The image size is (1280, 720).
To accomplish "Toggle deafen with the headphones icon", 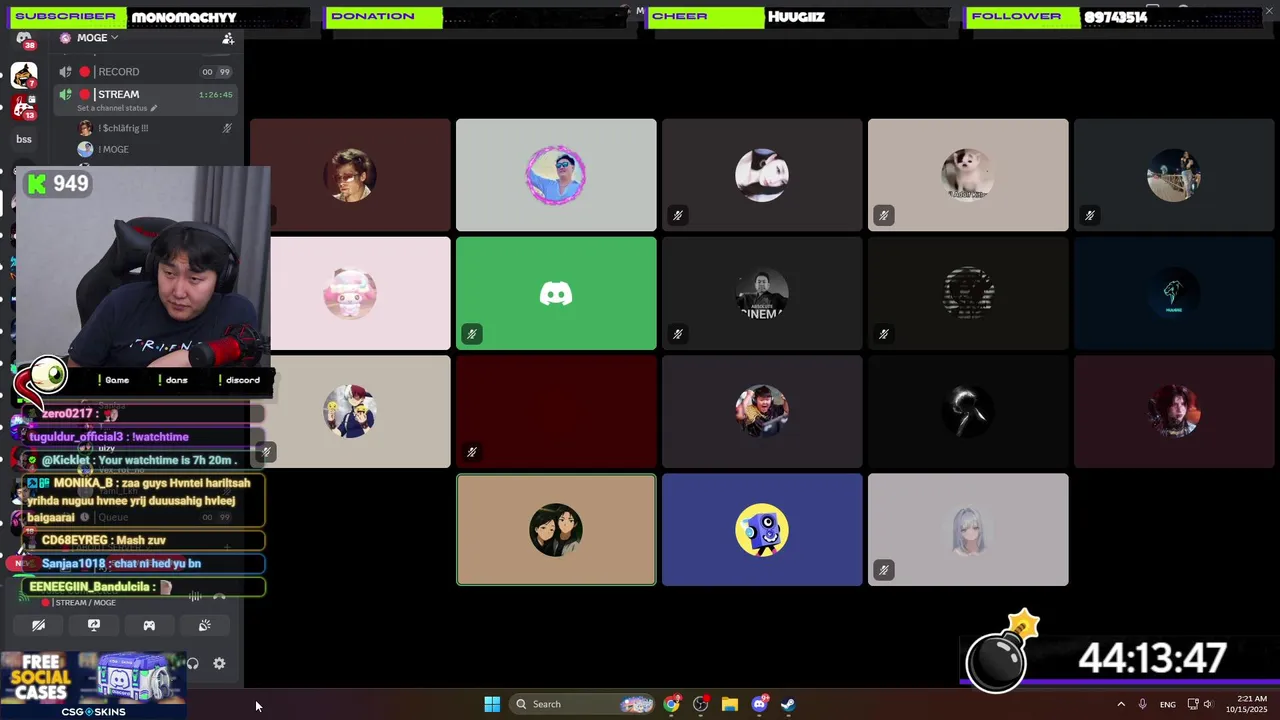I will pos(193,663).
